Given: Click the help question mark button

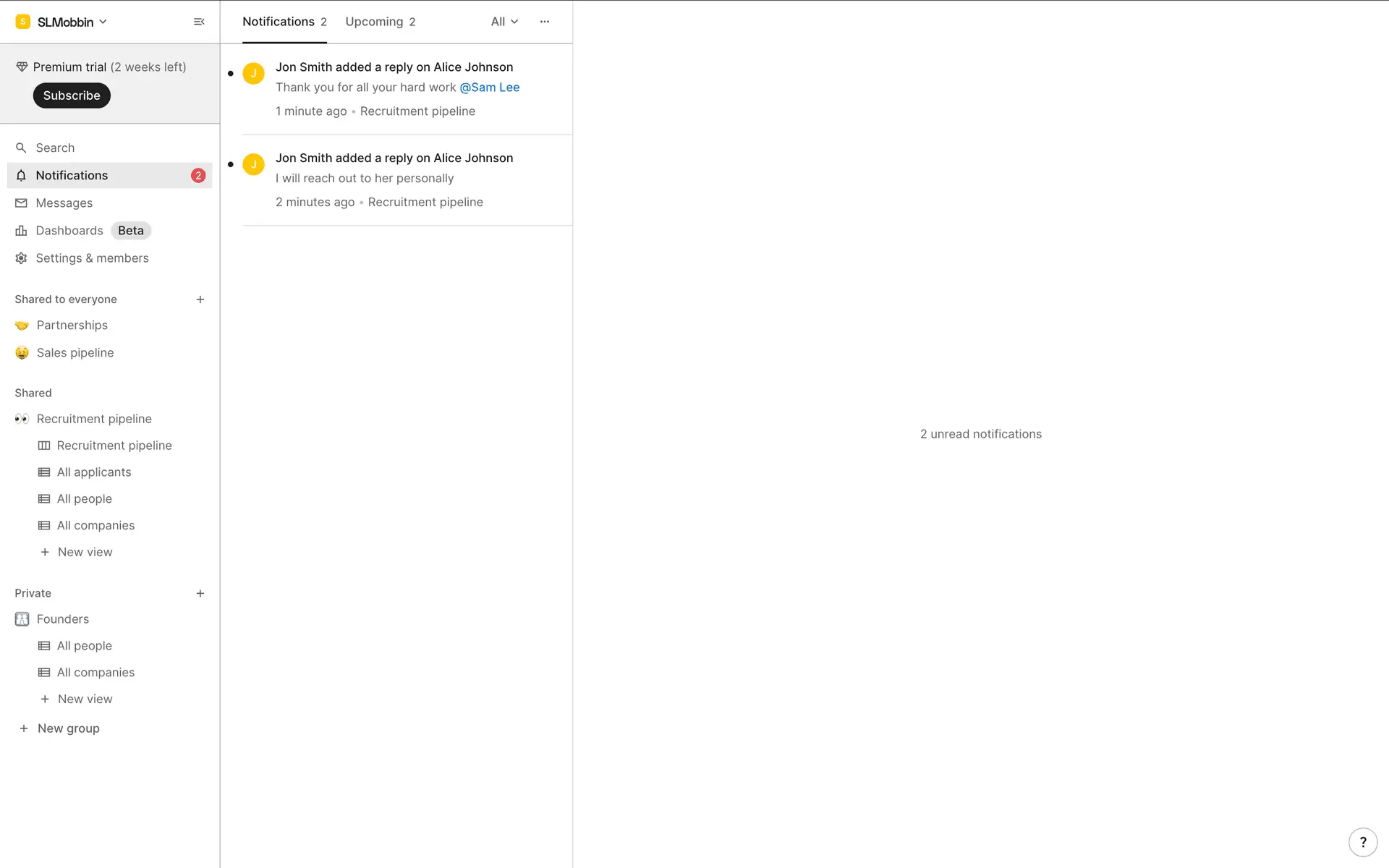Looking at the screenshot, I should point(1362,842).
